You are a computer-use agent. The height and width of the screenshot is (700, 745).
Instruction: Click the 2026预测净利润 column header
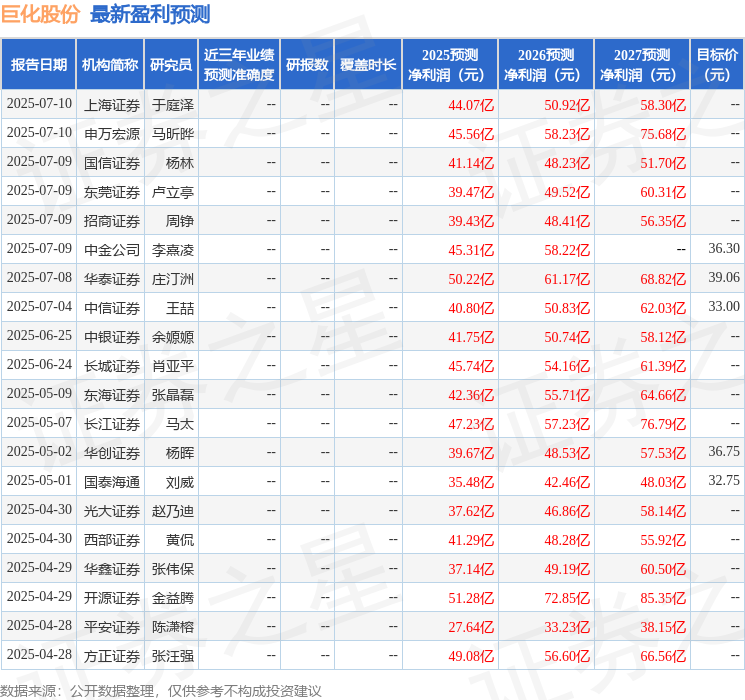point(545,65)
